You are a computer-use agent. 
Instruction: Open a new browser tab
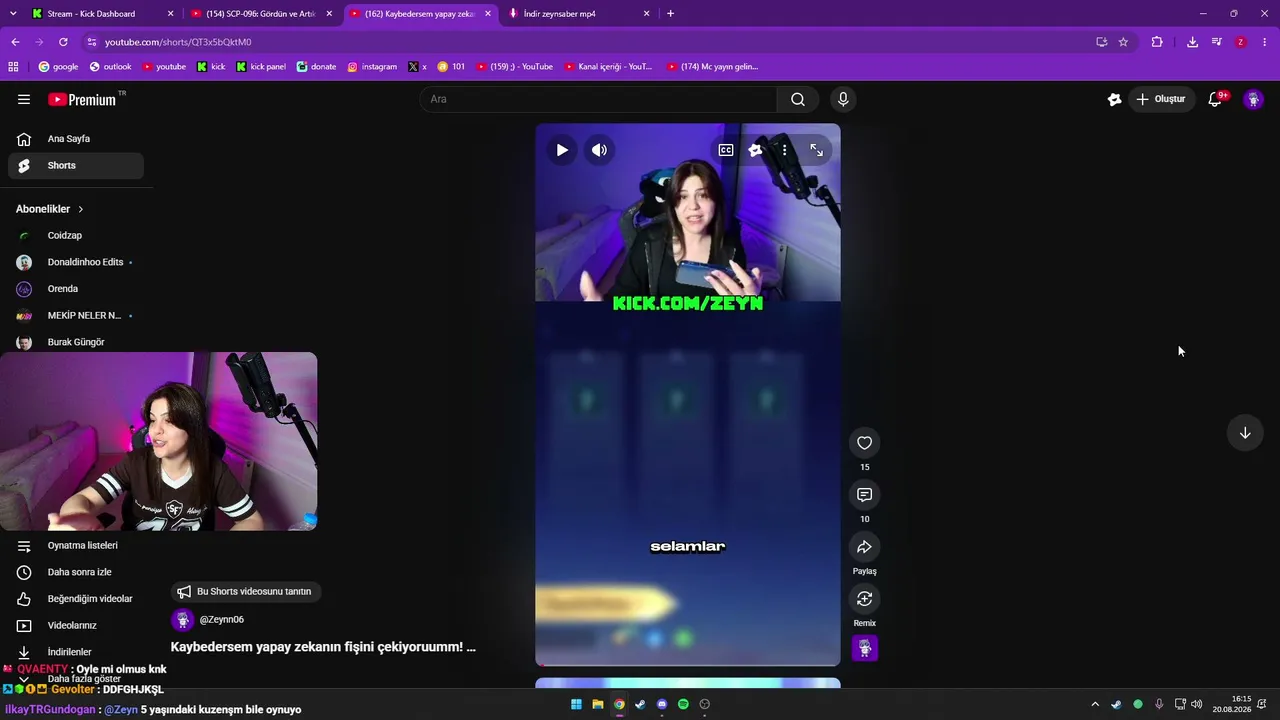670,14
